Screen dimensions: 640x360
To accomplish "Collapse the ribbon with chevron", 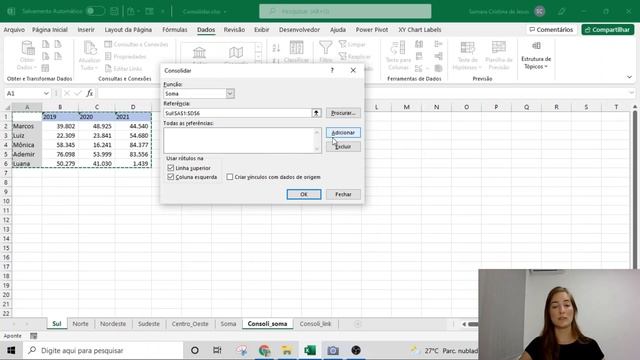I will tap(629, 77).
